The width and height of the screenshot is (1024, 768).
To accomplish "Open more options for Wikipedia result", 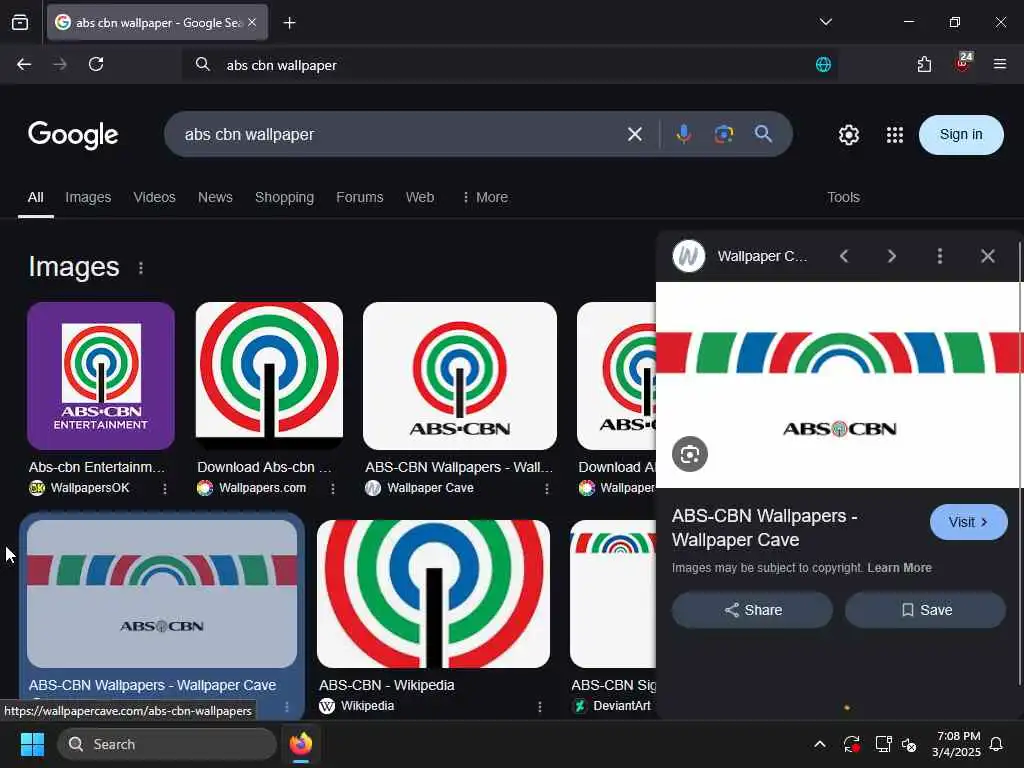I will (539, 707).
